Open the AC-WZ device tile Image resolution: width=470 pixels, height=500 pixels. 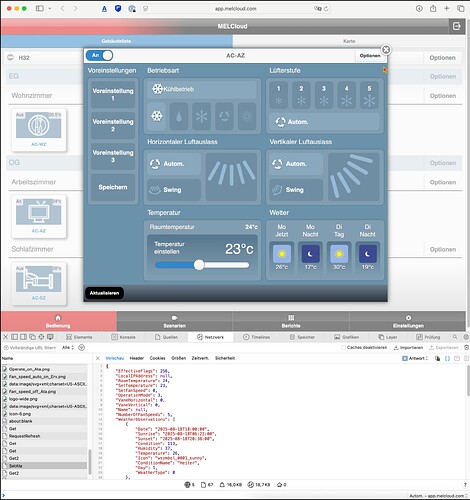39,130
